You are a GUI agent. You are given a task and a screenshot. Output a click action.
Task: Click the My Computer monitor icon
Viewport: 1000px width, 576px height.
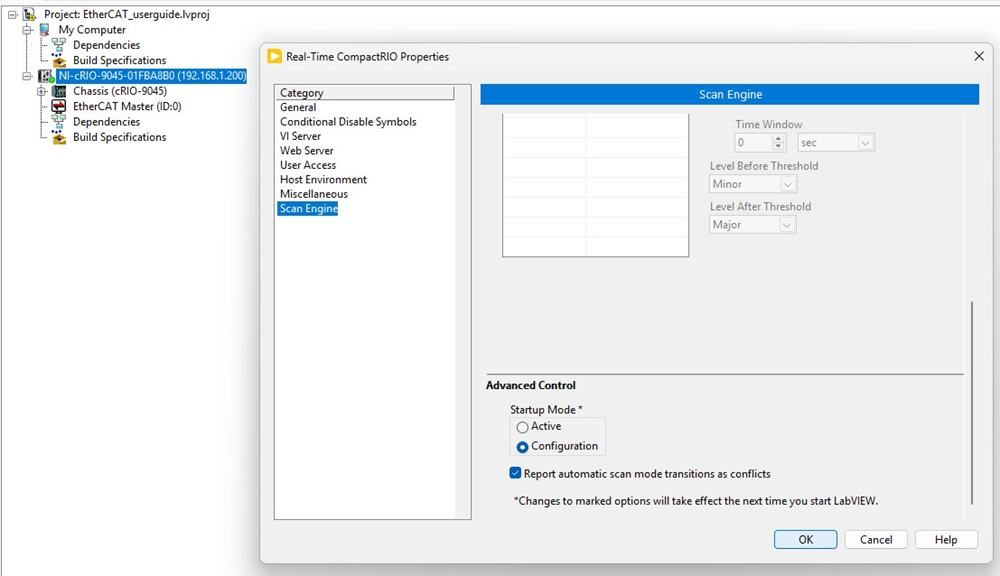[x=45, y=29]
